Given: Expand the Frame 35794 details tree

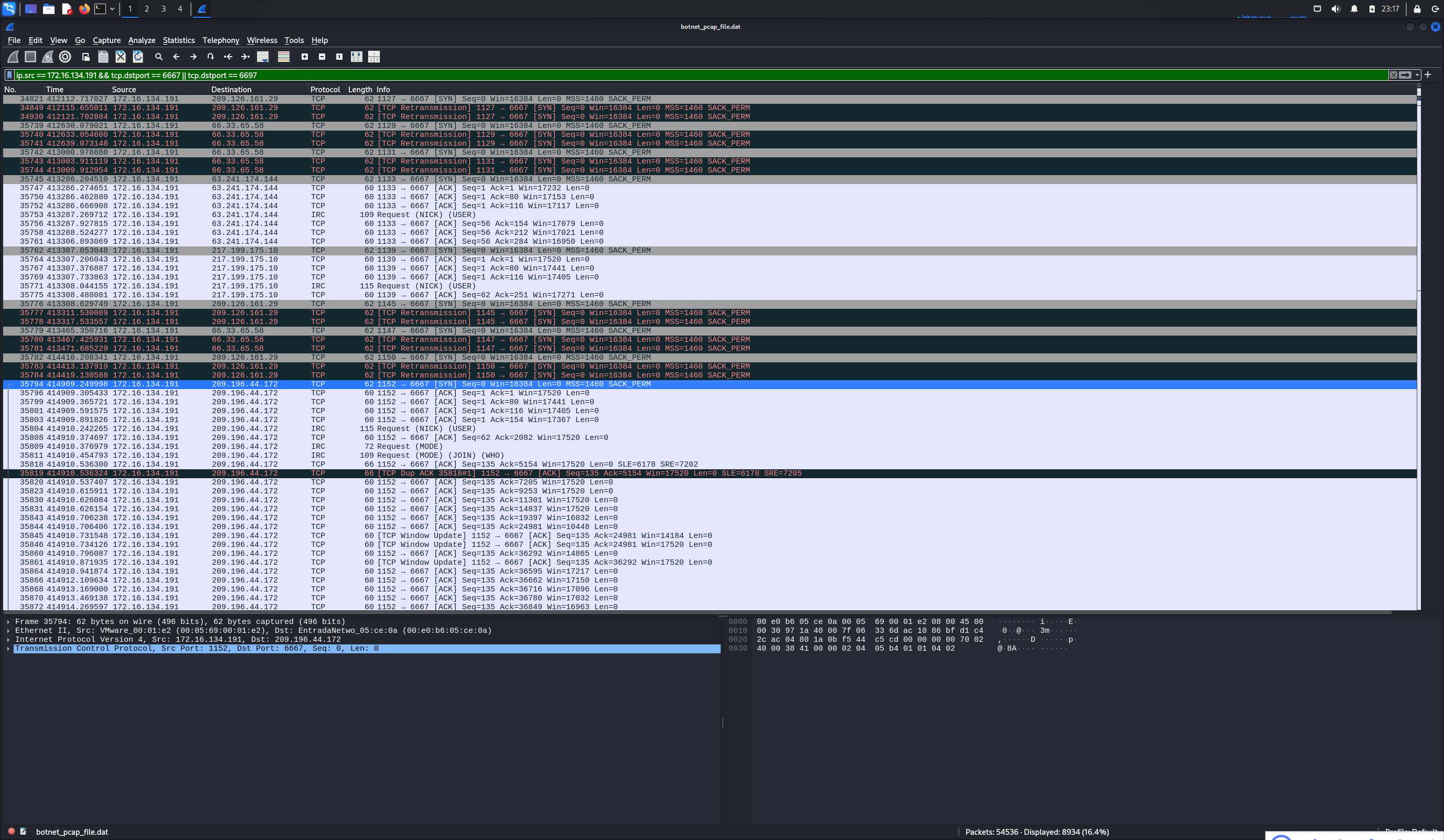Looking at the screenshot, I should (x=8, y=622).
